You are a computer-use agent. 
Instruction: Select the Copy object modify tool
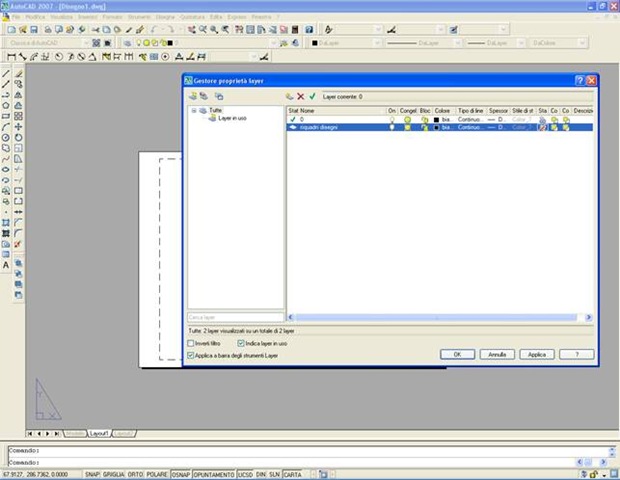click(x=18, y=84)
